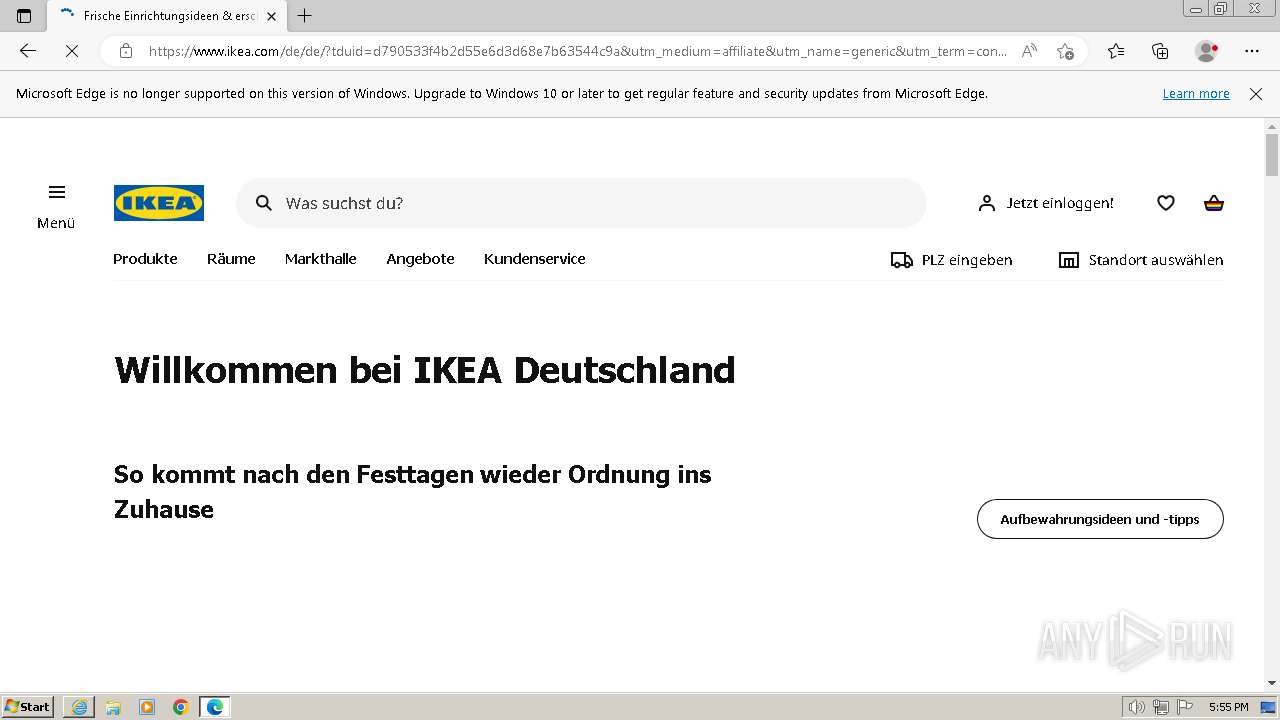Open Edge Settings and more menu
This screenshot has width=1280, height=720.
(1252, 51)
